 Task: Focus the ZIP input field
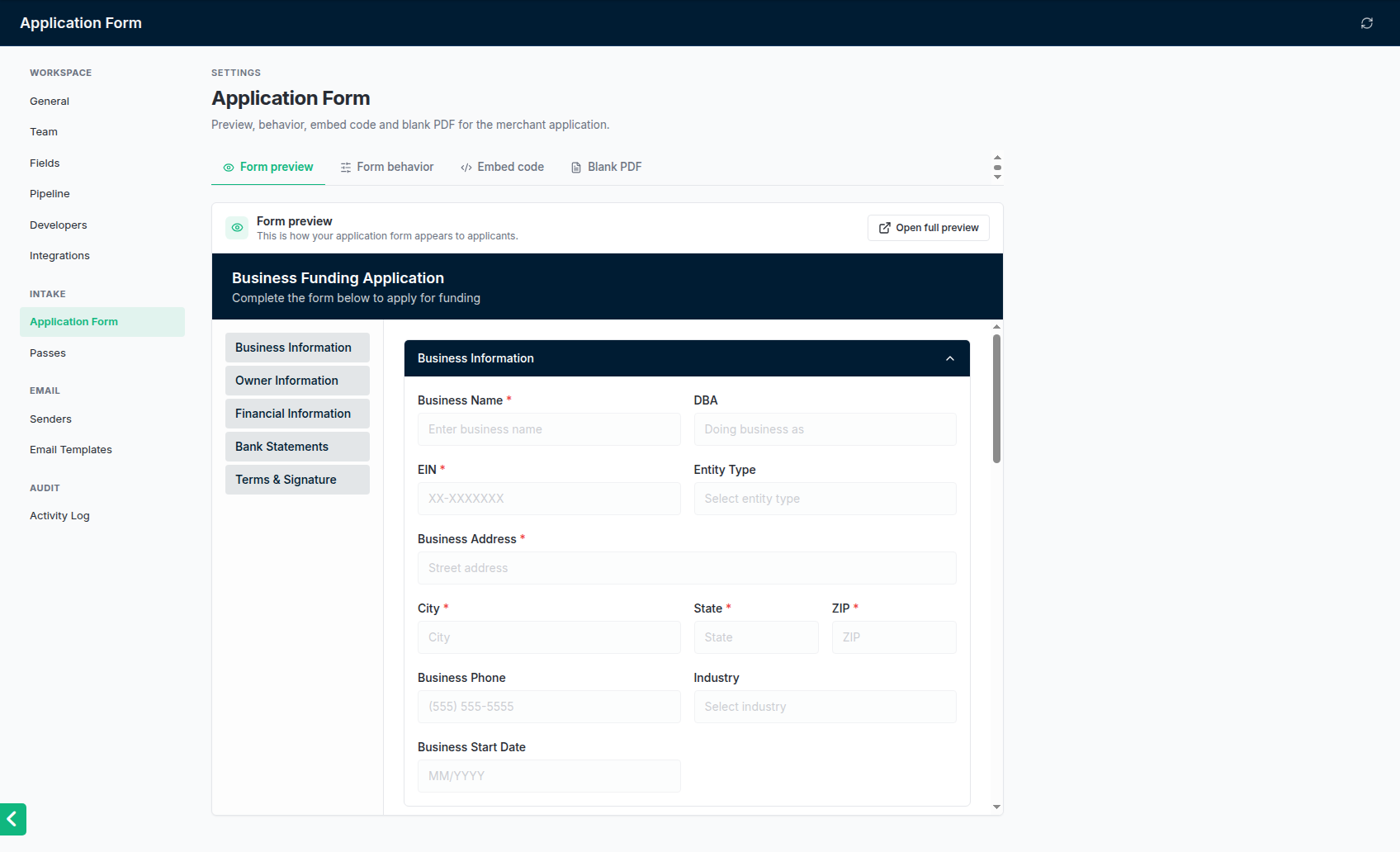pos(894,637)
